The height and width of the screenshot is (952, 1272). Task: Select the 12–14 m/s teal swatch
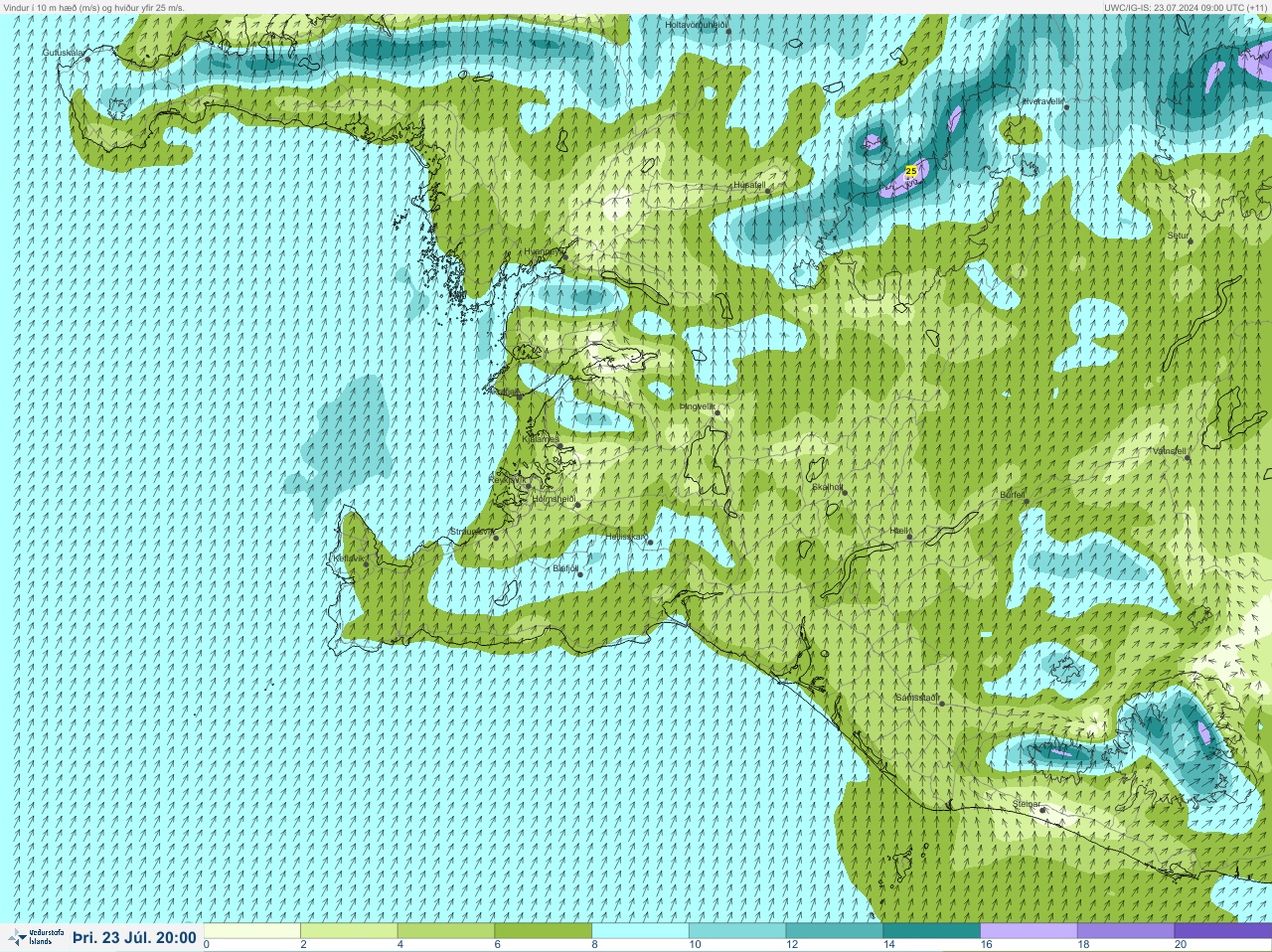click(835, 931)
